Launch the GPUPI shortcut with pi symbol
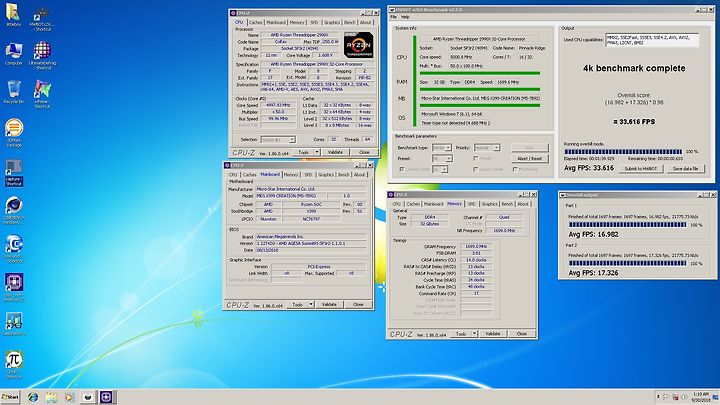The height and width of the screenshot is (405, 720). 14,365
